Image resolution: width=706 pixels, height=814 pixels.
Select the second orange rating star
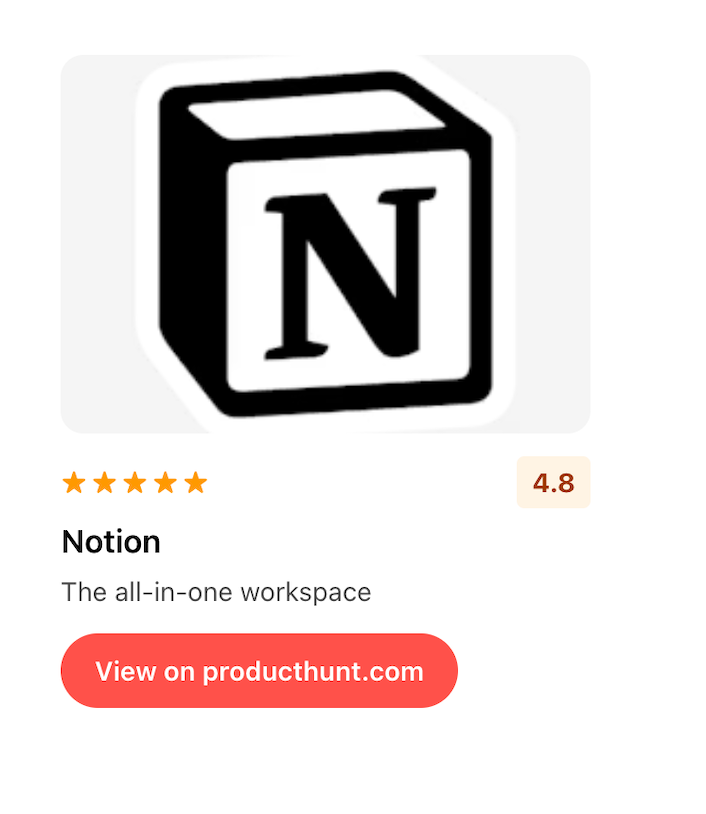click(104, 482)
